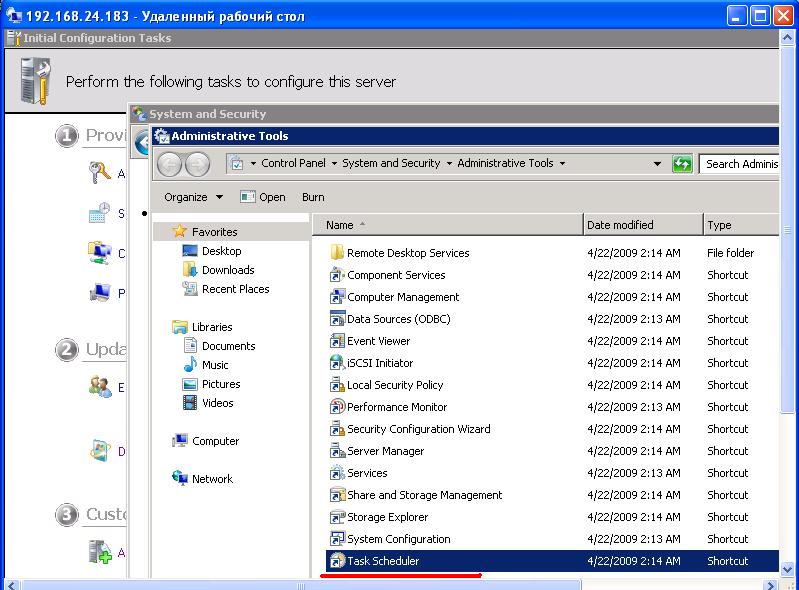This screenshot has width=799, height=590.
Task: Select Recent Places in Favorites
Action: 235,289
